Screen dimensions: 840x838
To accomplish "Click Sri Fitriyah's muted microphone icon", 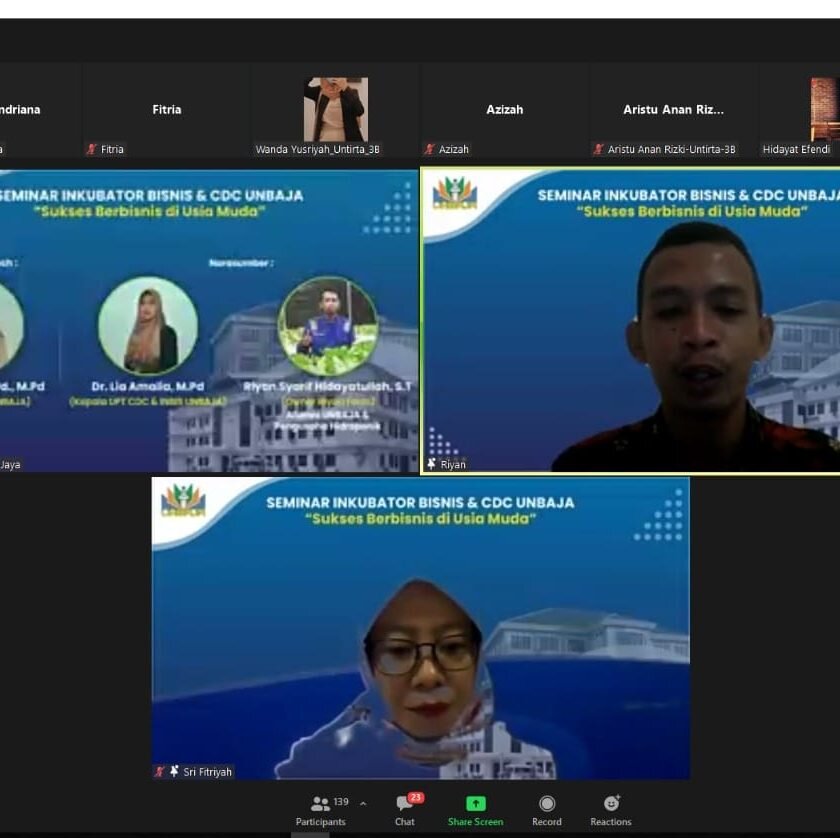I will [160, 771].
